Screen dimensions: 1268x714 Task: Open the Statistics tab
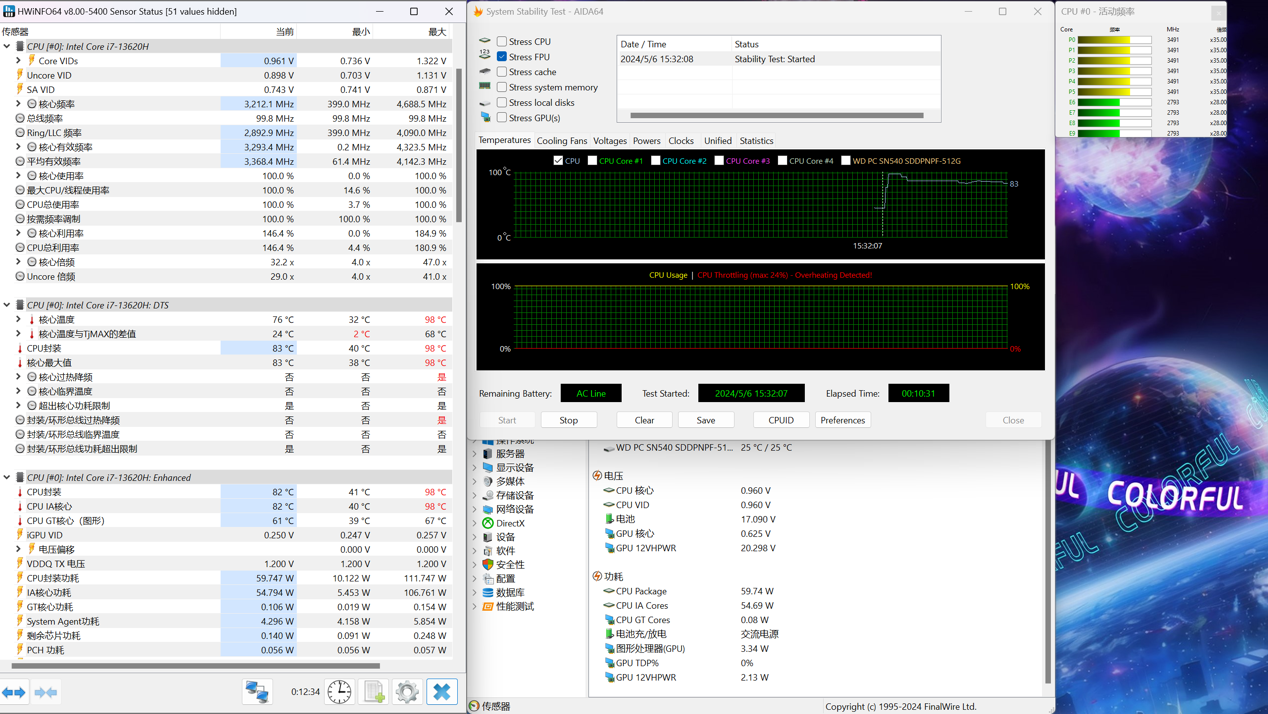[756, 141]
